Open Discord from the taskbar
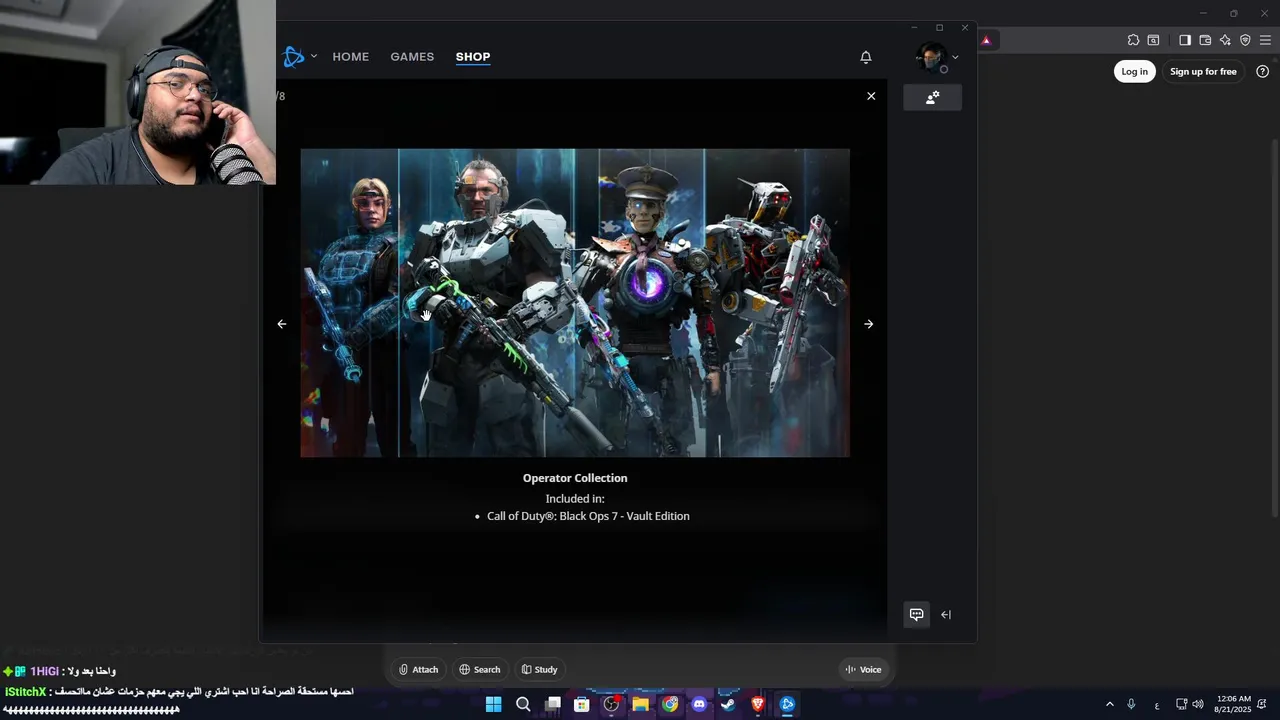This screenshot has width=1280, height=720. coord(699,704)
